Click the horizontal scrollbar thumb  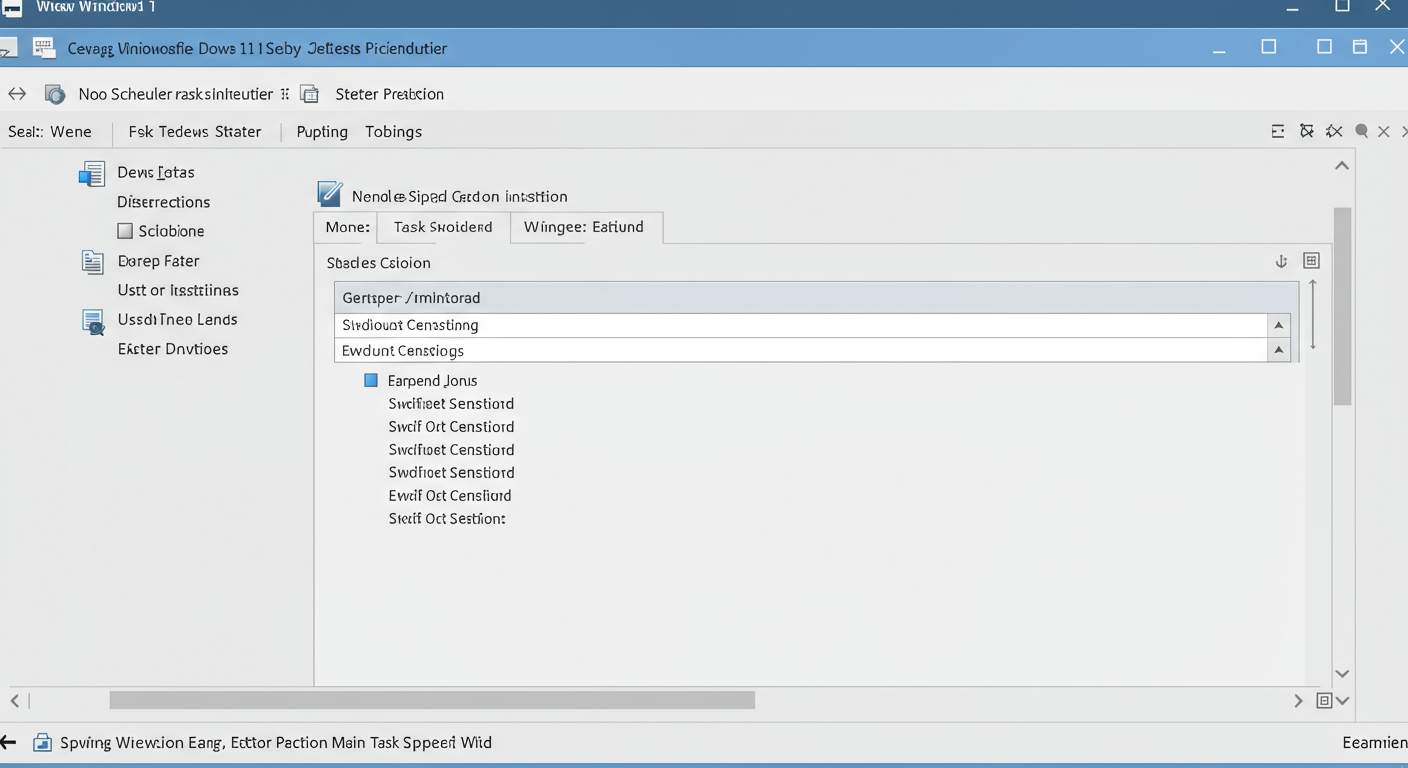[x=432, y=701]
